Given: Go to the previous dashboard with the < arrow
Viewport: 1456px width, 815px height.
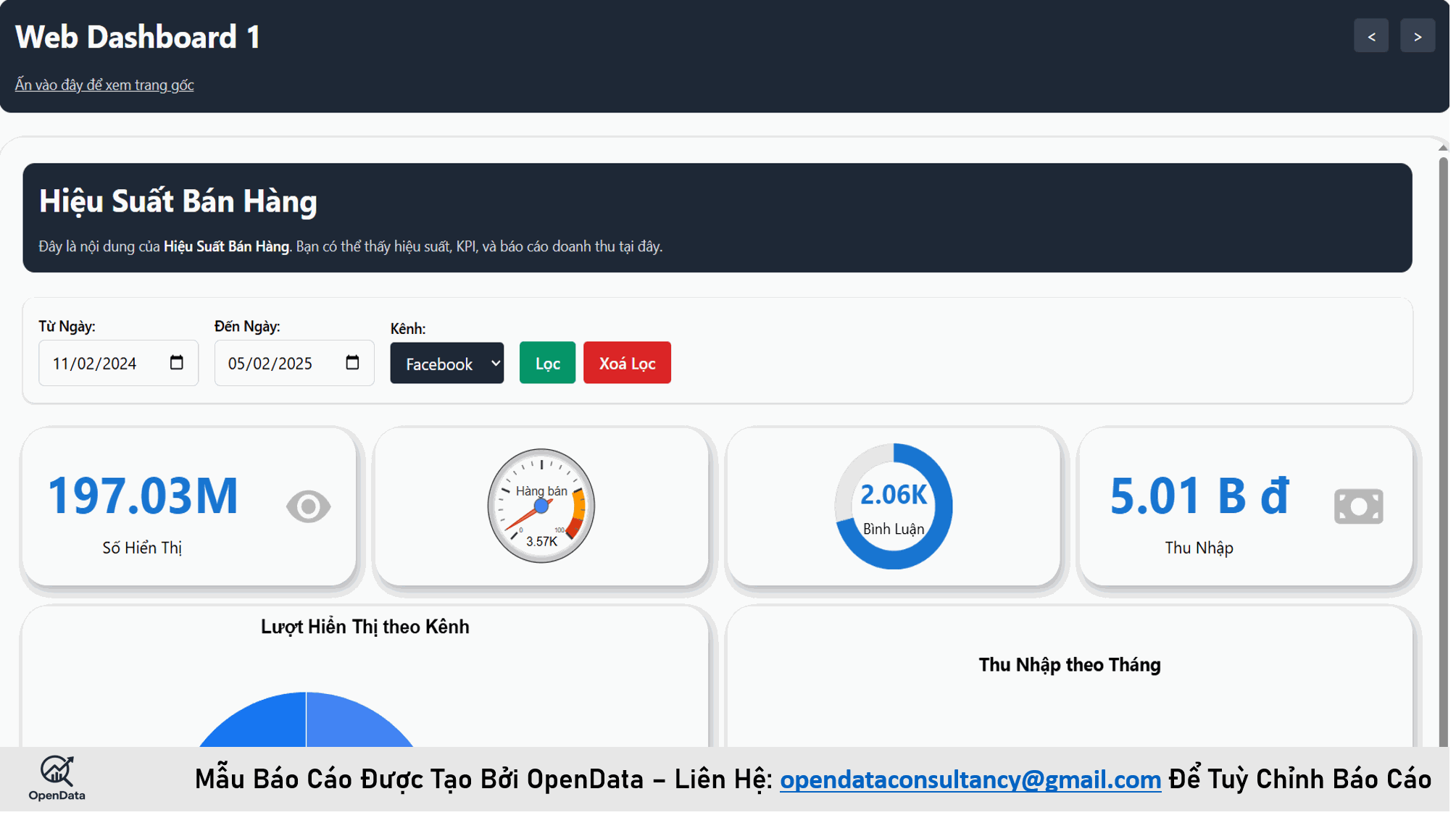Looking at the screenshot, I should click(1370, 36).
